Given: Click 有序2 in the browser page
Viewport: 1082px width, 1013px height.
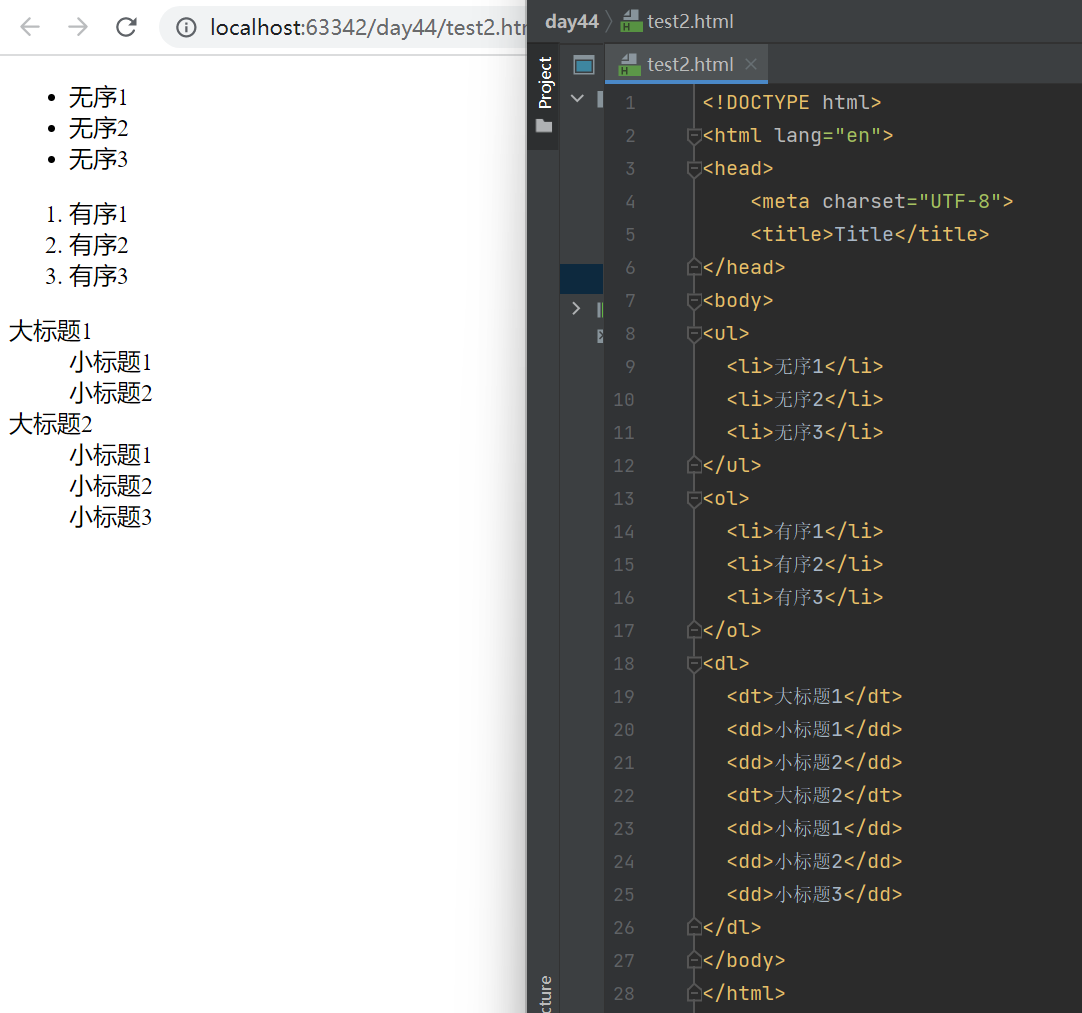Looking at the screenshot, I should 98,245.
